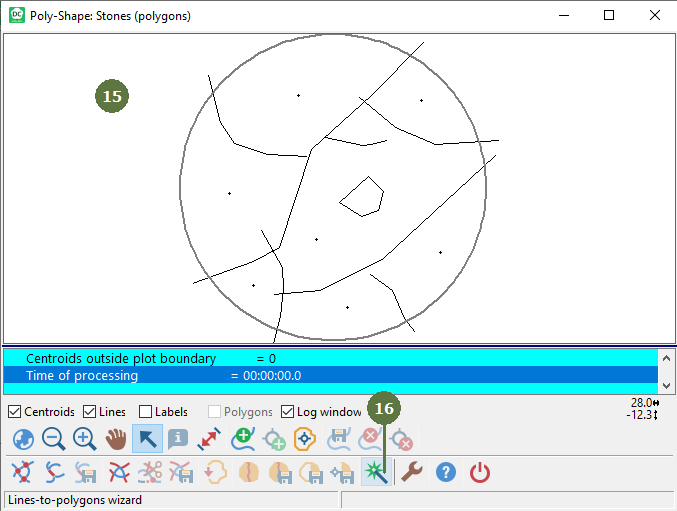Select the arrow pointer tool
The width and height of the screenshot is (677, 511).
pyautogui.click(x=147, y=439)
